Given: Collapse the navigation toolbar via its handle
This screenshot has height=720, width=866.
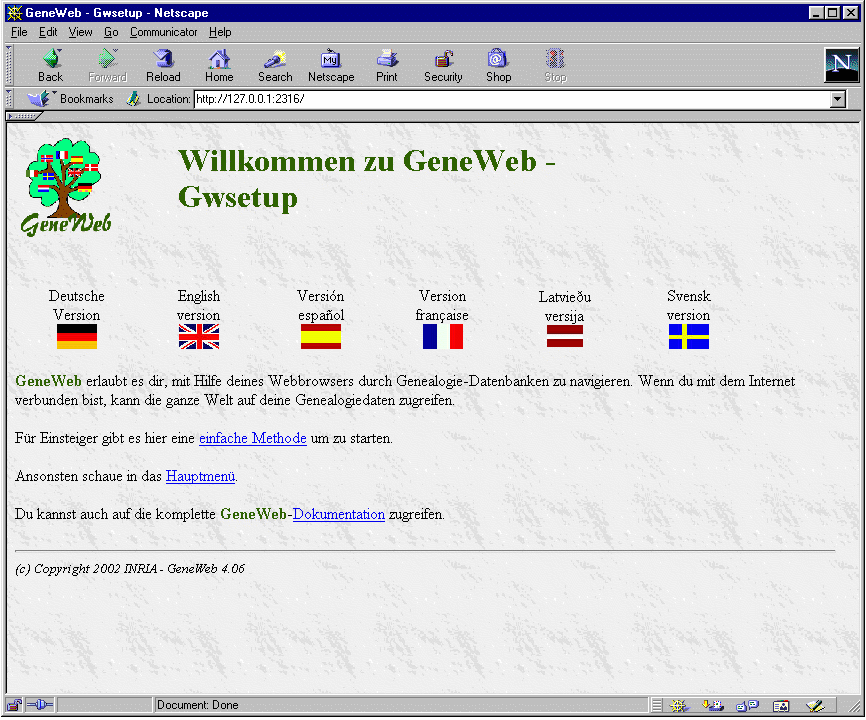Looking at the screenshot, I should [x=9, y=65].
